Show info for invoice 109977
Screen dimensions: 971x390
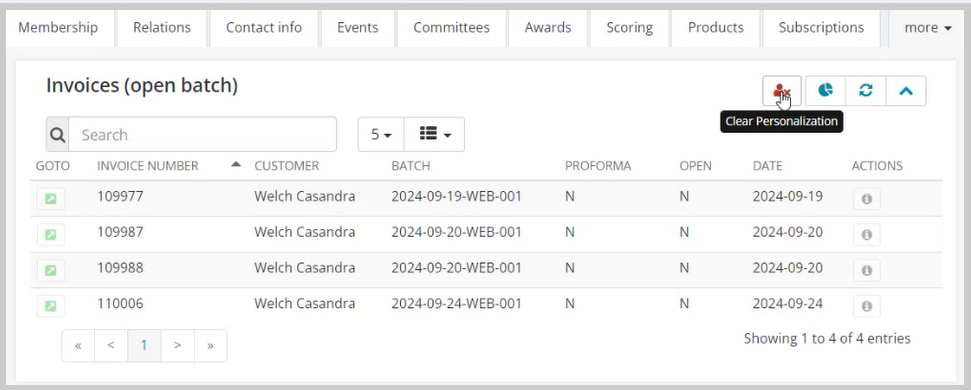pos(866,199)
